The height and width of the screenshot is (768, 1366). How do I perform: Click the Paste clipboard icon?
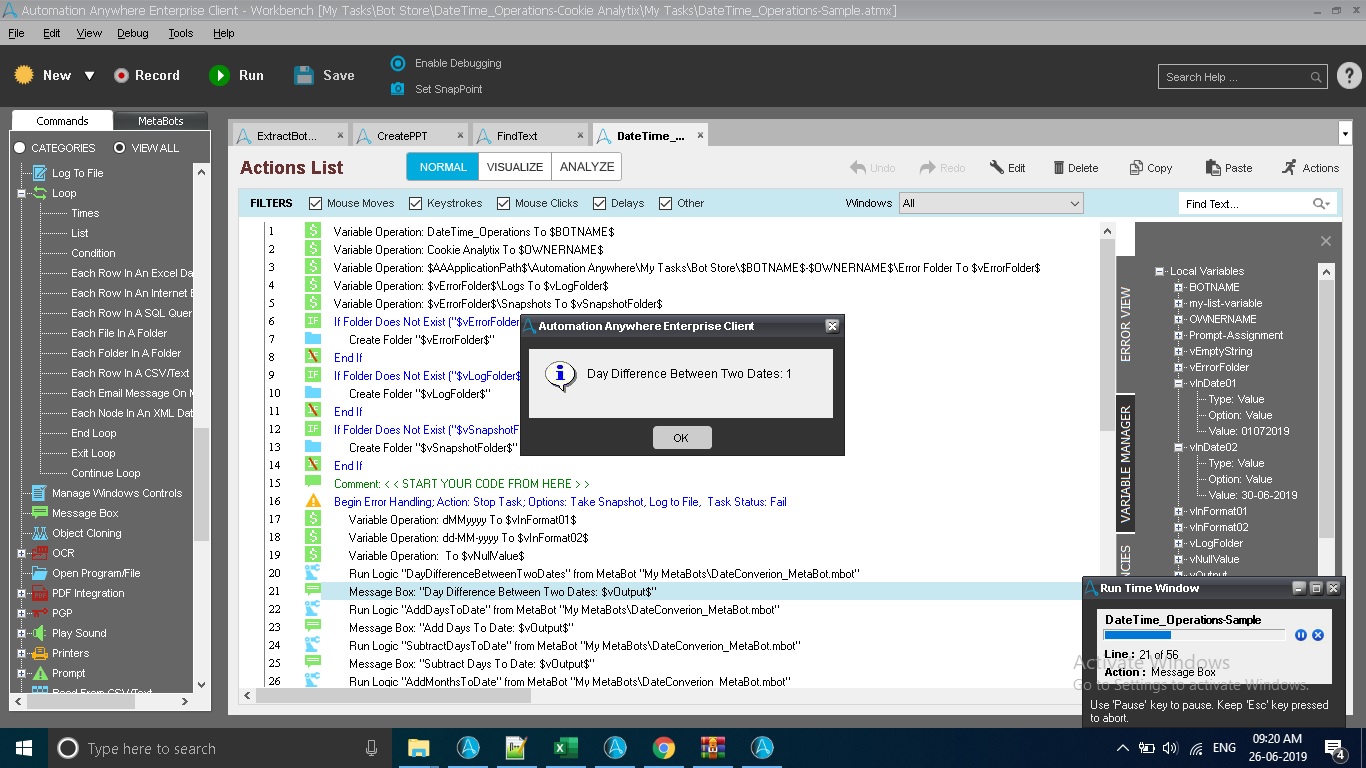[x=1213, y=168]
